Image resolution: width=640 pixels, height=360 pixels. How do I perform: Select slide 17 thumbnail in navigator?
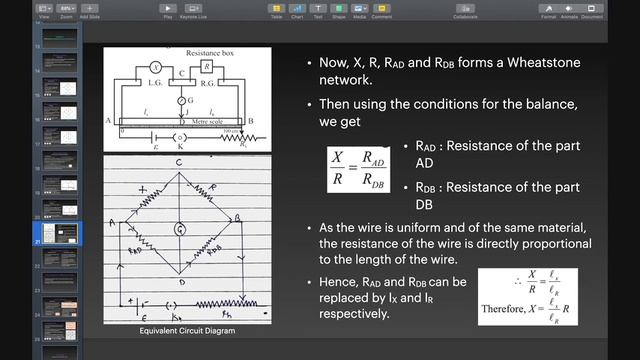tap(60, 136)
